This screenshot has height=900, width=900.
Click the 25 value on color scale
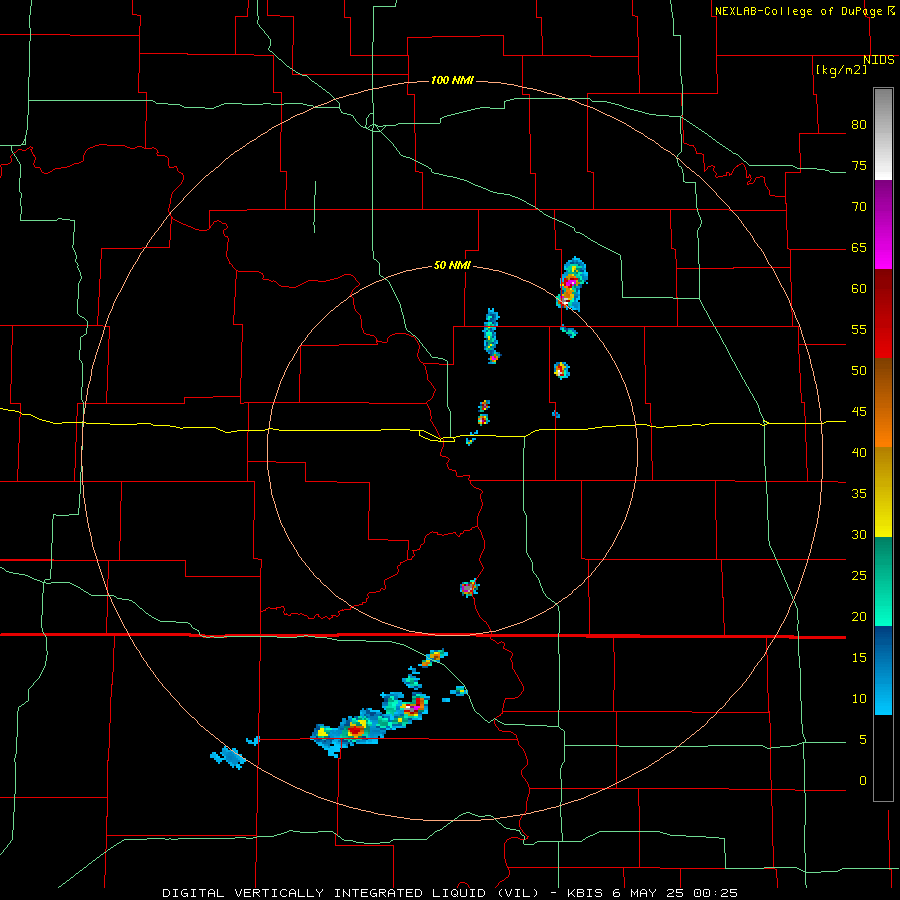click(859, 575)
